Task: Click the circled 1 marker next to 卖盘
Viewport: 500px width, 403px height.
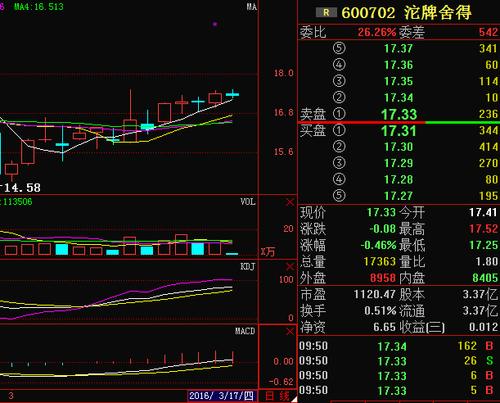Action: click(x=339, y=114)
